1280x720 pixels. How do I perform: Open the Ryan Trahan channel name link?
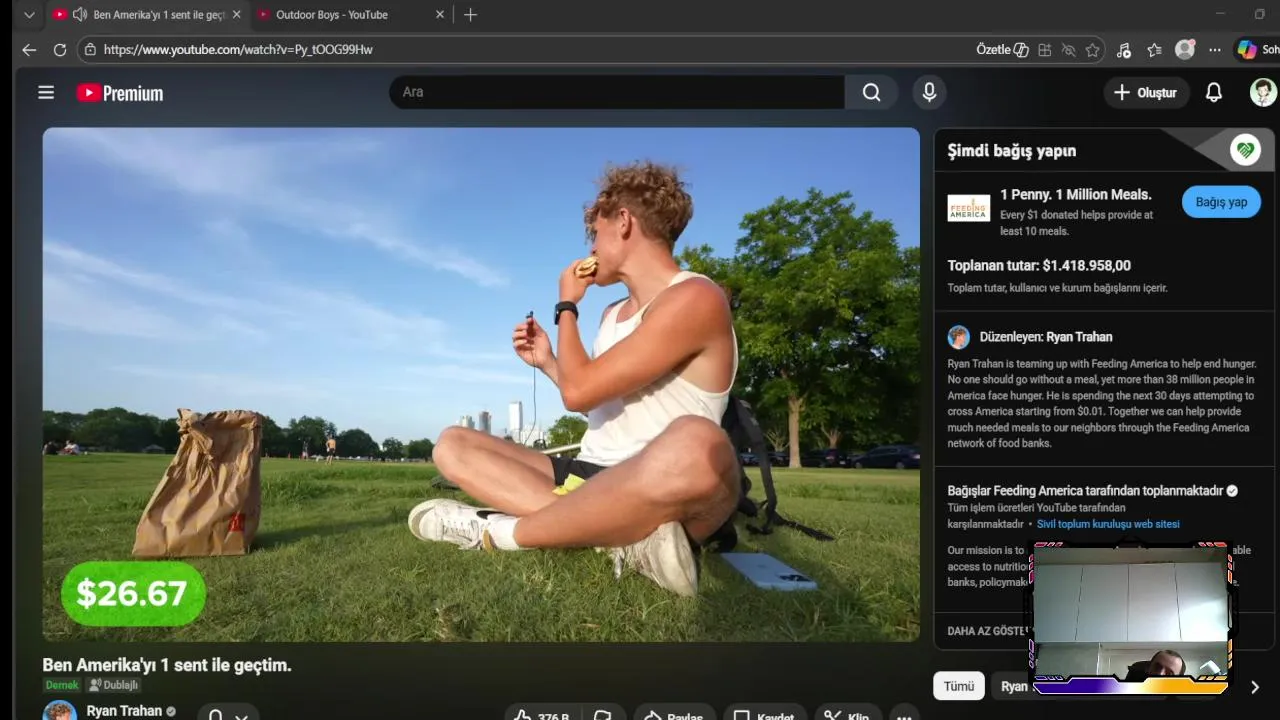coord(124,710)
